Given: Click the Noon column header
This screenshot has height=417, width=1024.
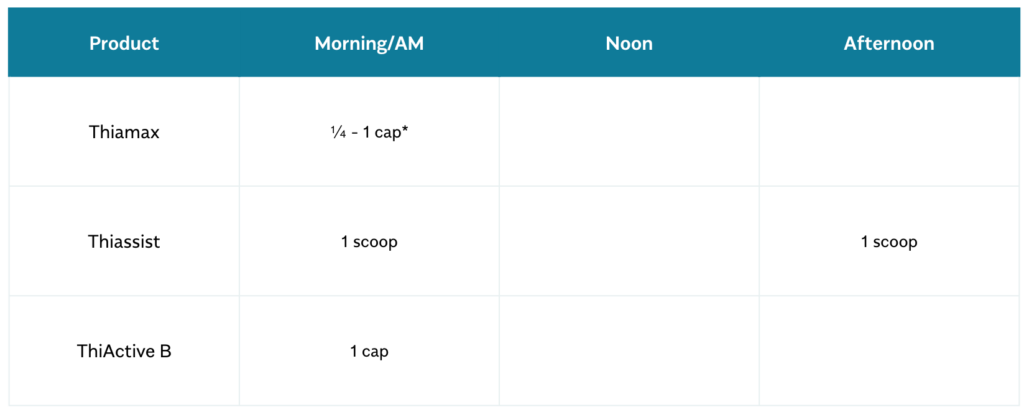Looking at the screenshot, I should pos(629,44).
